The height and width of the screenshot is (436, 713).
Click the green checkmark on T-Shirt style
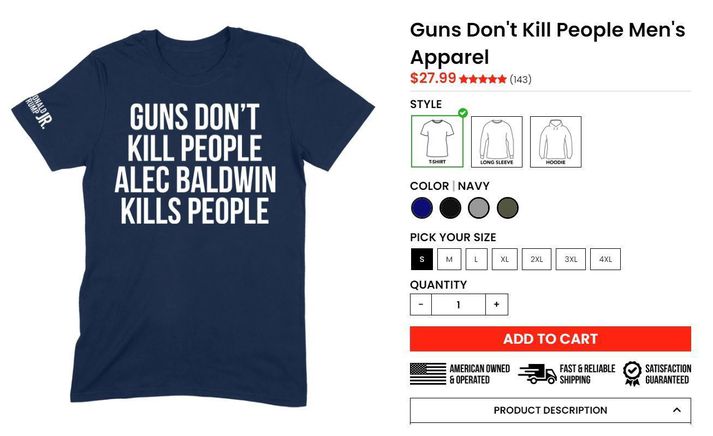(x=463, y=113)
